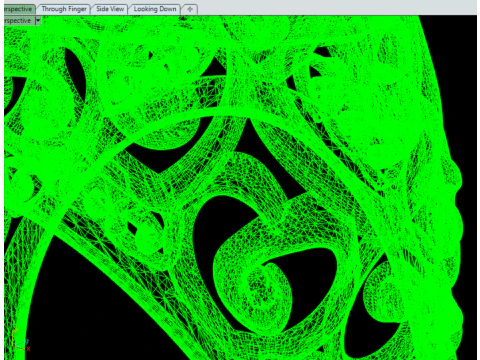Add a new viewport tab with plus icon
Screen dimensions: 480x360
pyautogui.click(x=190, y=9)
